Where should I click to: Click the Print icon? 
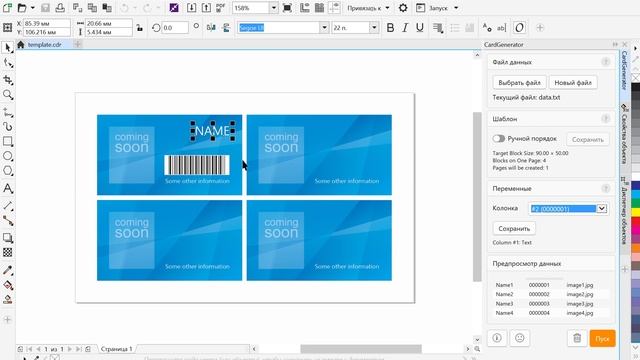coord(60,8)
